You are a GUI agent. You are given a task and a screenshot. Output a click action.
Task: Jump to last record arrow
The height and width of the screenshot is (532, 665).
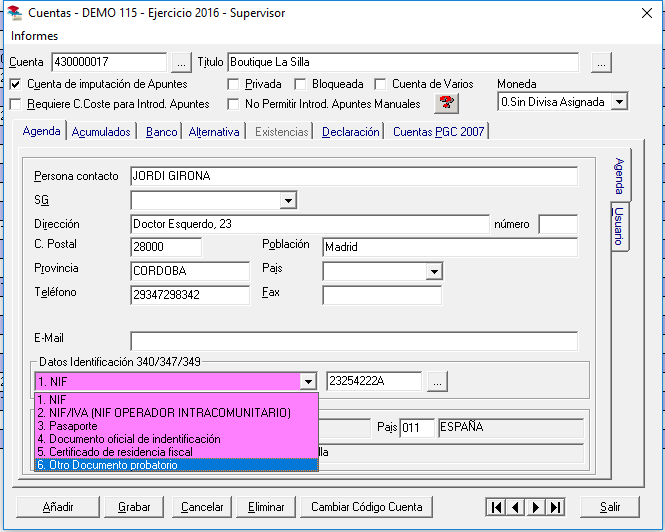(x=555, y=507)
